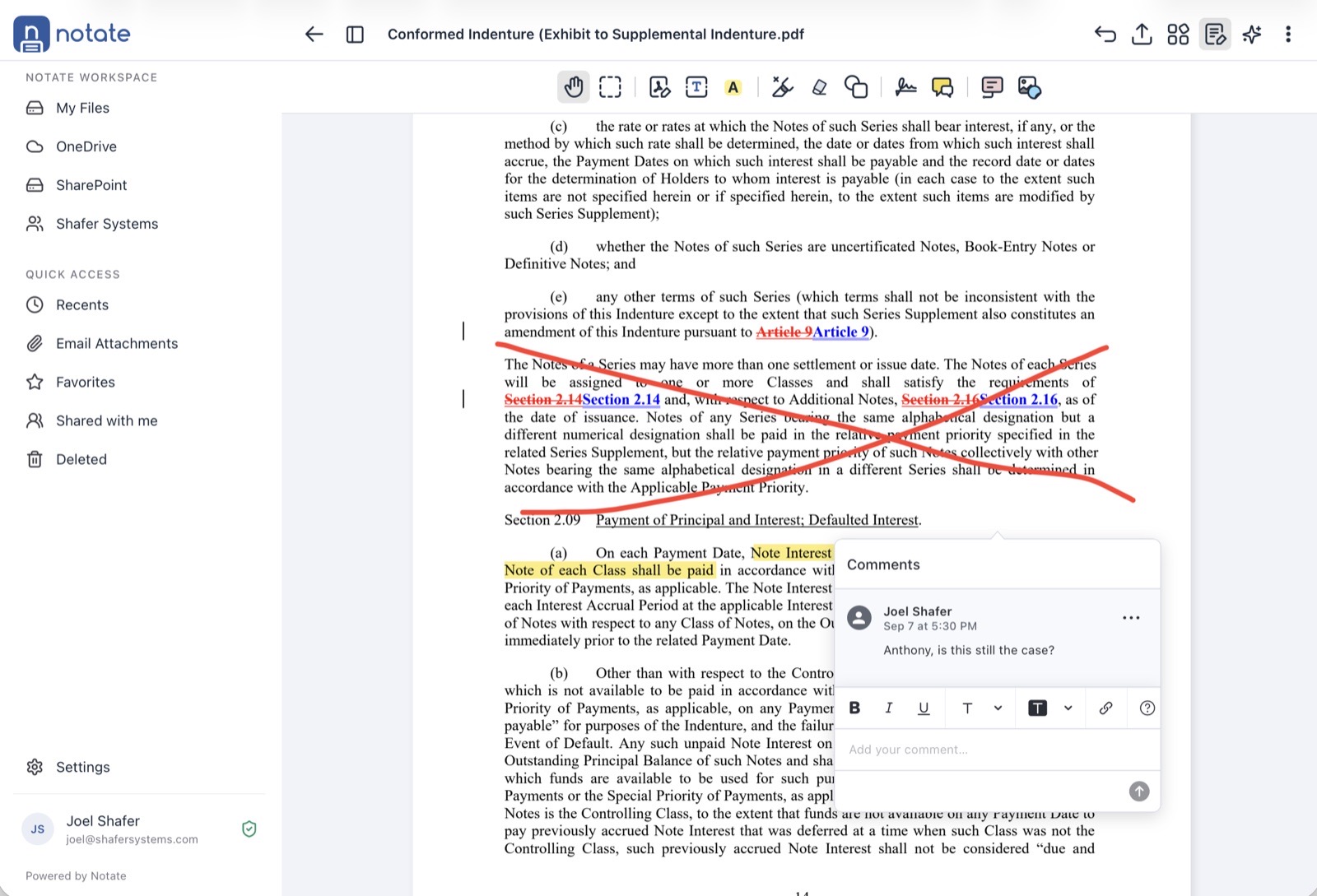Open the AI sparkle assistant
1317x896 pixels.
tap(1252, 34)
